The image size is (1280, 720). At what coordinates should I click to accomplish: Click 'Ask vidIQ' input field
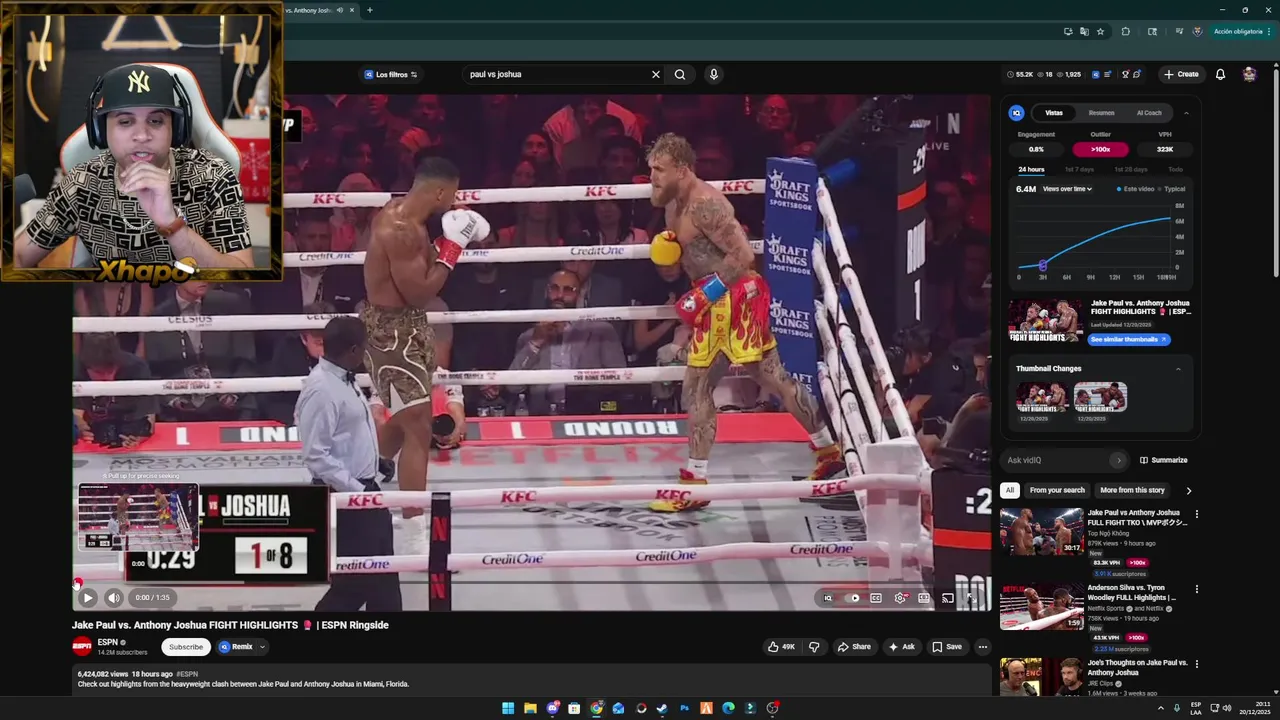pos(1056,460)
